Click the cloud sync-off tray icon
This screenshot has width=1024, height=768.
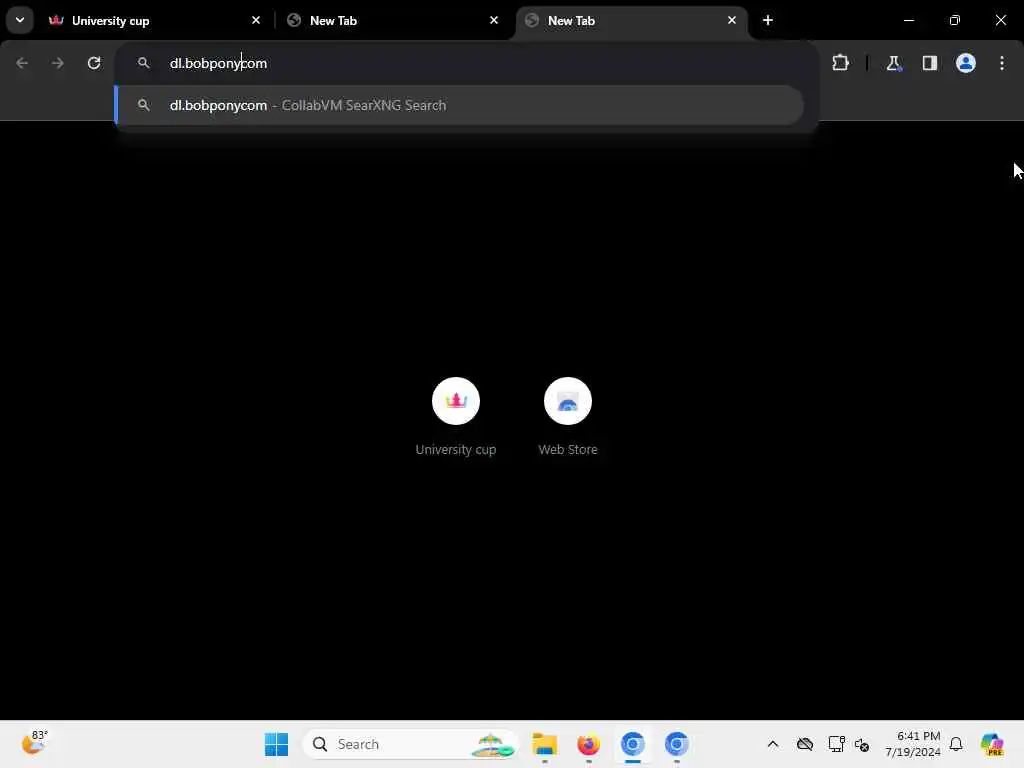point(805,744)
